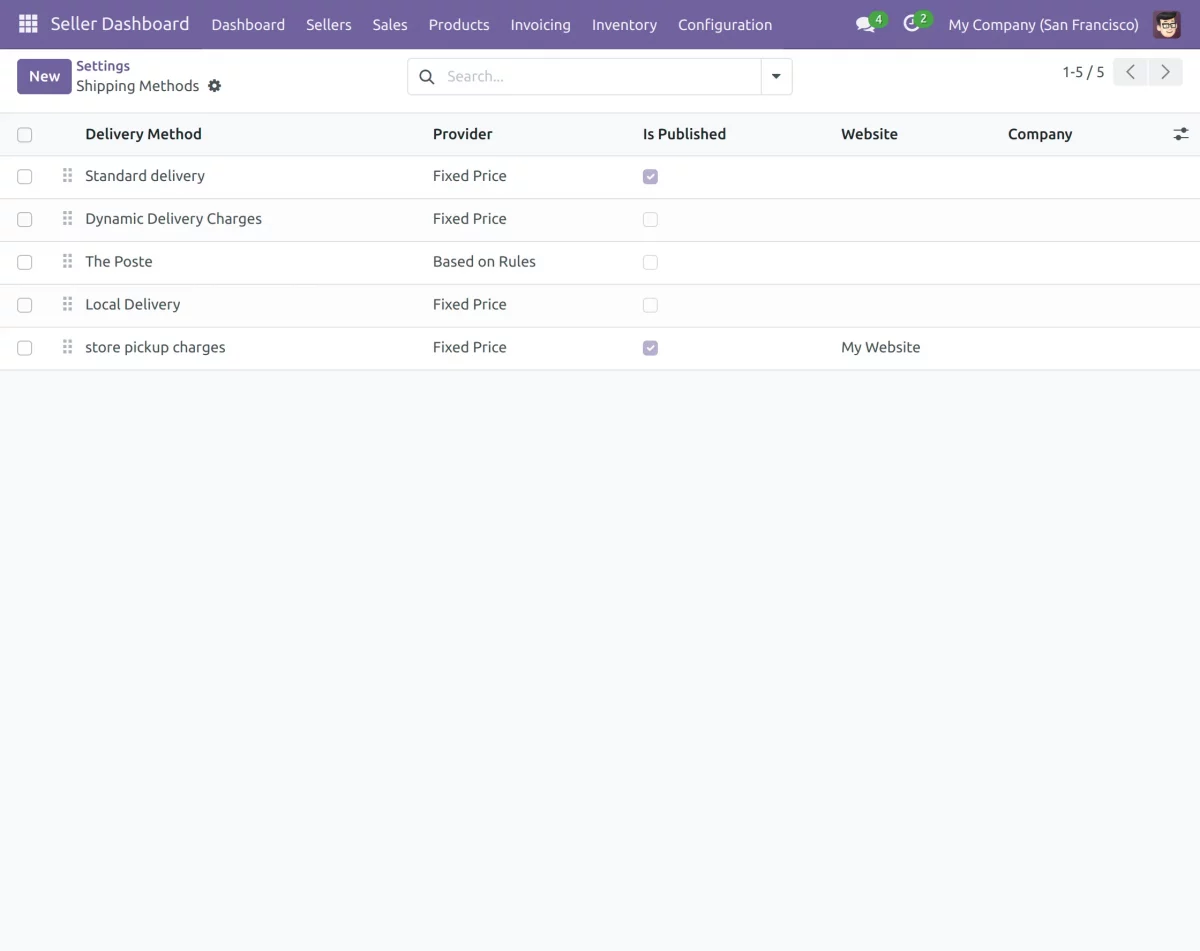Click the gear icon beside Shipping Methods
1200x951 pixels.
[x=214, y=86]
